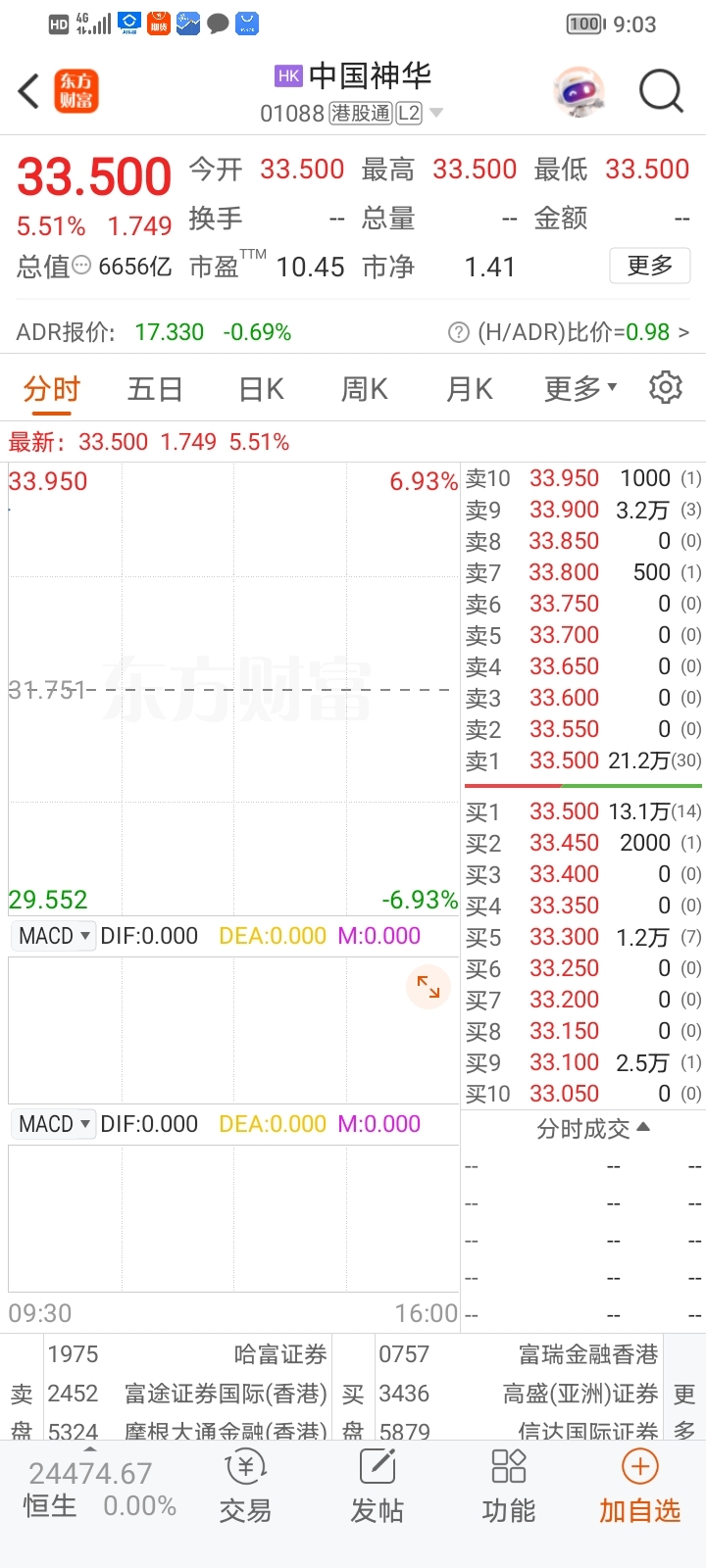Image resolution: width=706 pixels, height=1568 pixels.
Task: Switch to the 五日 tab
Action: (x=155, y=389)
